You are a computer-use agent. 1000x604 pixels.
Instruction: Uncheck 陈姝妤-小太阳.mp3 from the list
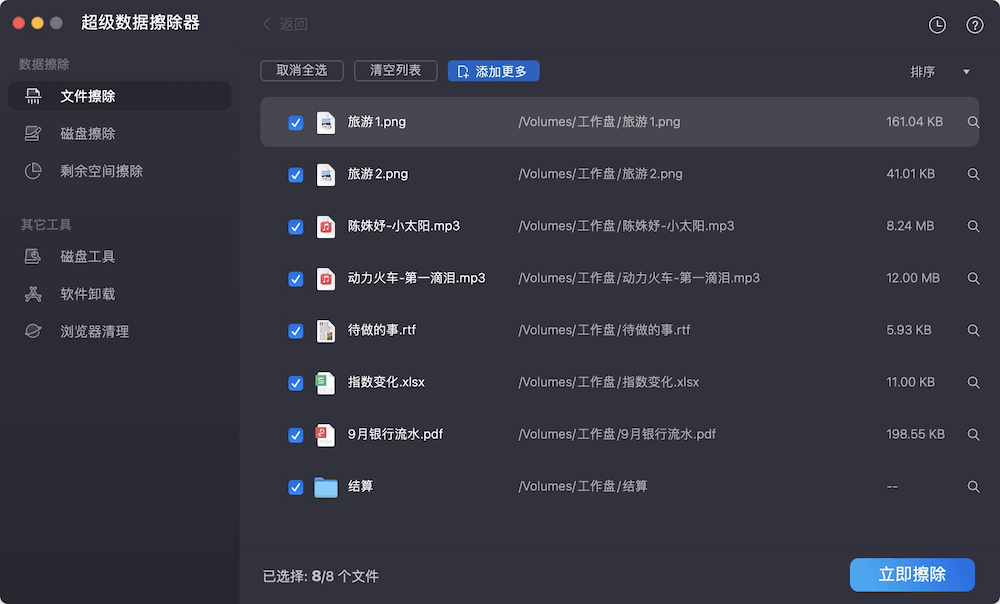(x=295, y=226)
